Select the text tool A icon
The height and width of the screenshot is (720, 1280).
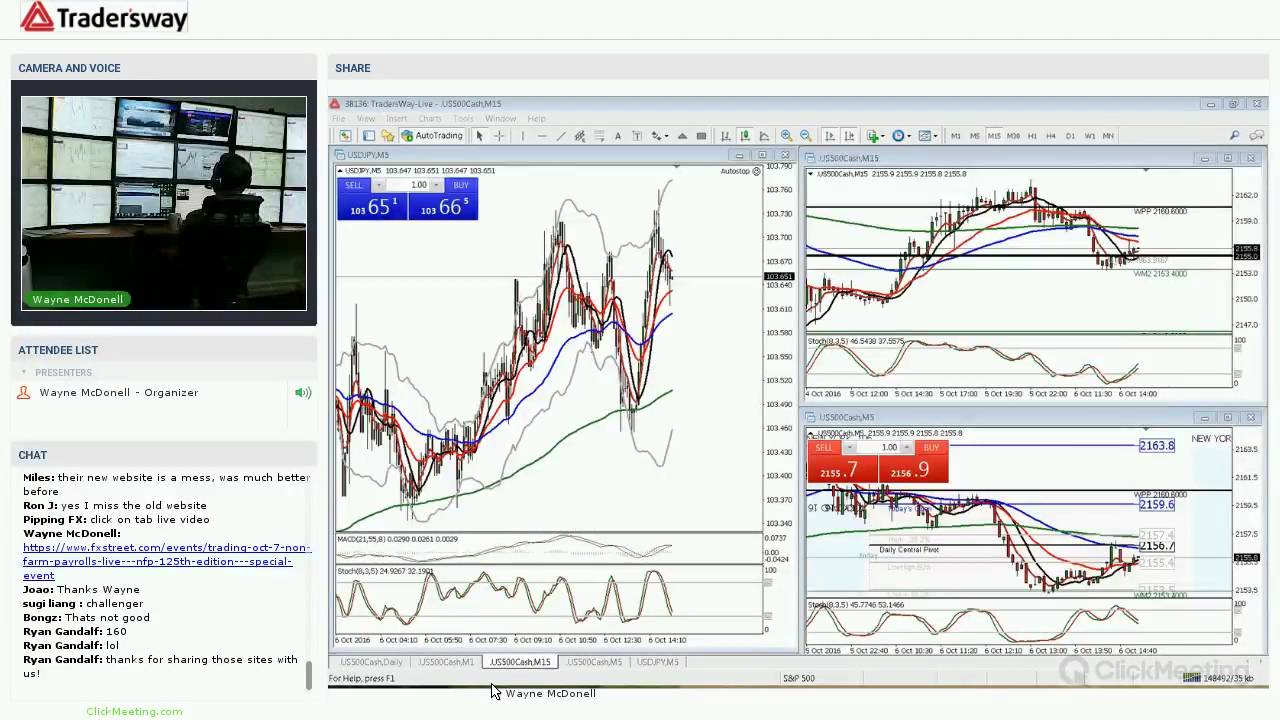pos(618,135)
